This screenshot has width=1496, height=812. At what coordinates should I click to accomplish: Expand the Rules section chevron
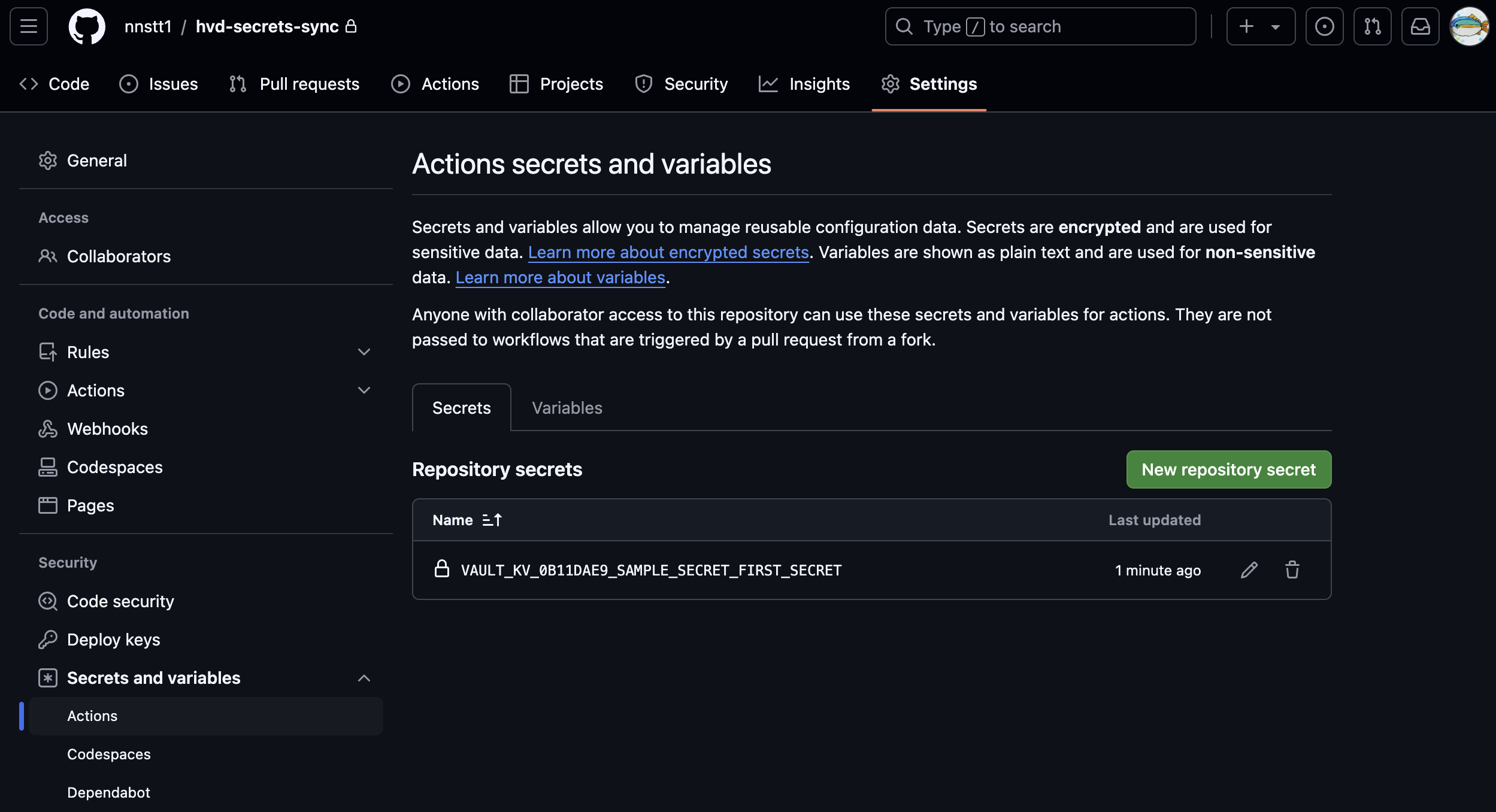(364, 352)
